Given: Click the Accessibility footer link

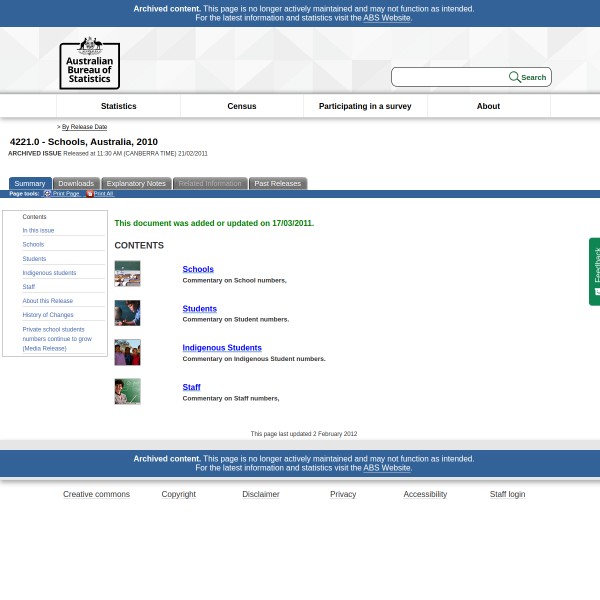Looking at the screenshot, I should tap(425, 494).
